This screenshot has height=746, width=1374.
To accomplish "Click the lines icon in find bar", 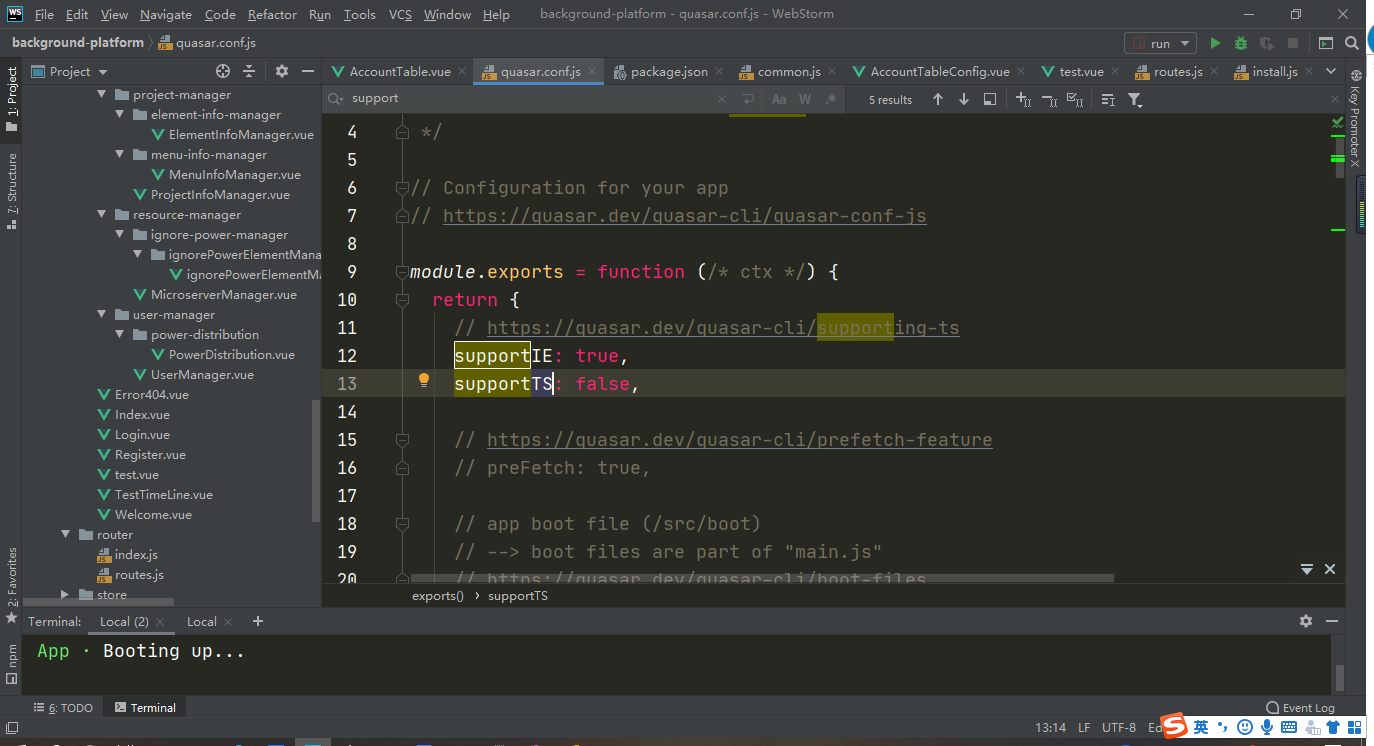I will (x=1108, y=99).
